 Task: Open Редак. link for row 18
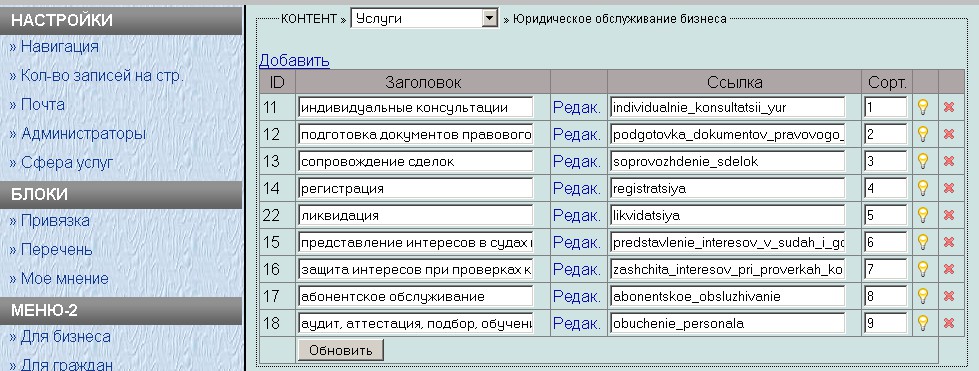tap(577, 323)
